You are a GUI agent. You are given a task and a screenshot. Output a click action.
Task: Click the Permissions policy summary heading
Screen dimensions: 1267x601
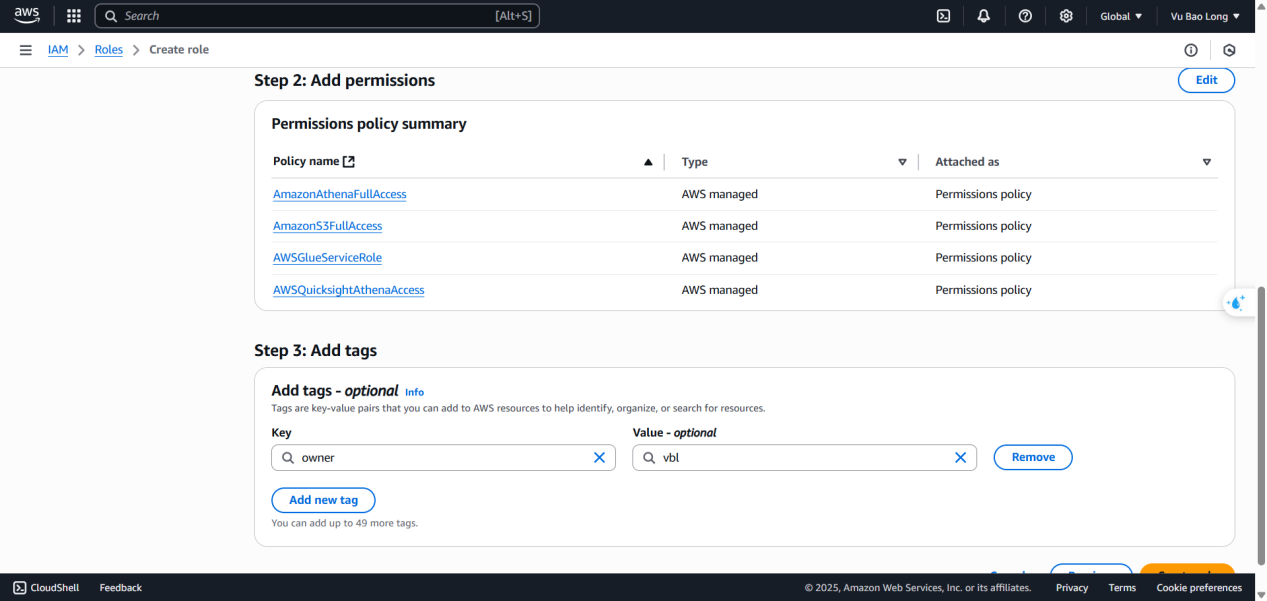click(x=369, y=124)
